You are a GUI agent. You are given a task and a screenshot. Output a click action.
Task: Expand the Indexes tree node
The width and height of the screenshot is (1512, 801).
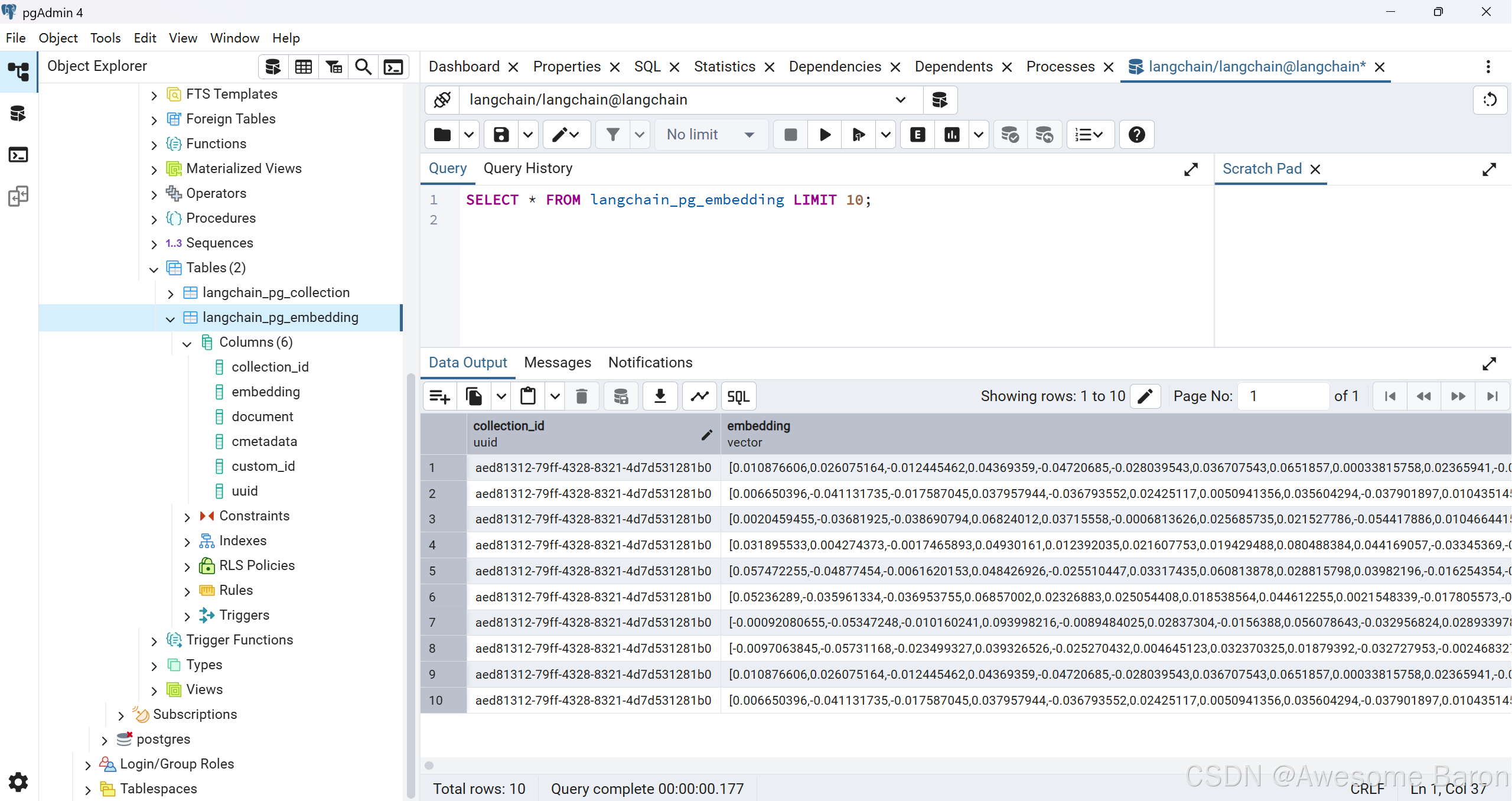187,541
